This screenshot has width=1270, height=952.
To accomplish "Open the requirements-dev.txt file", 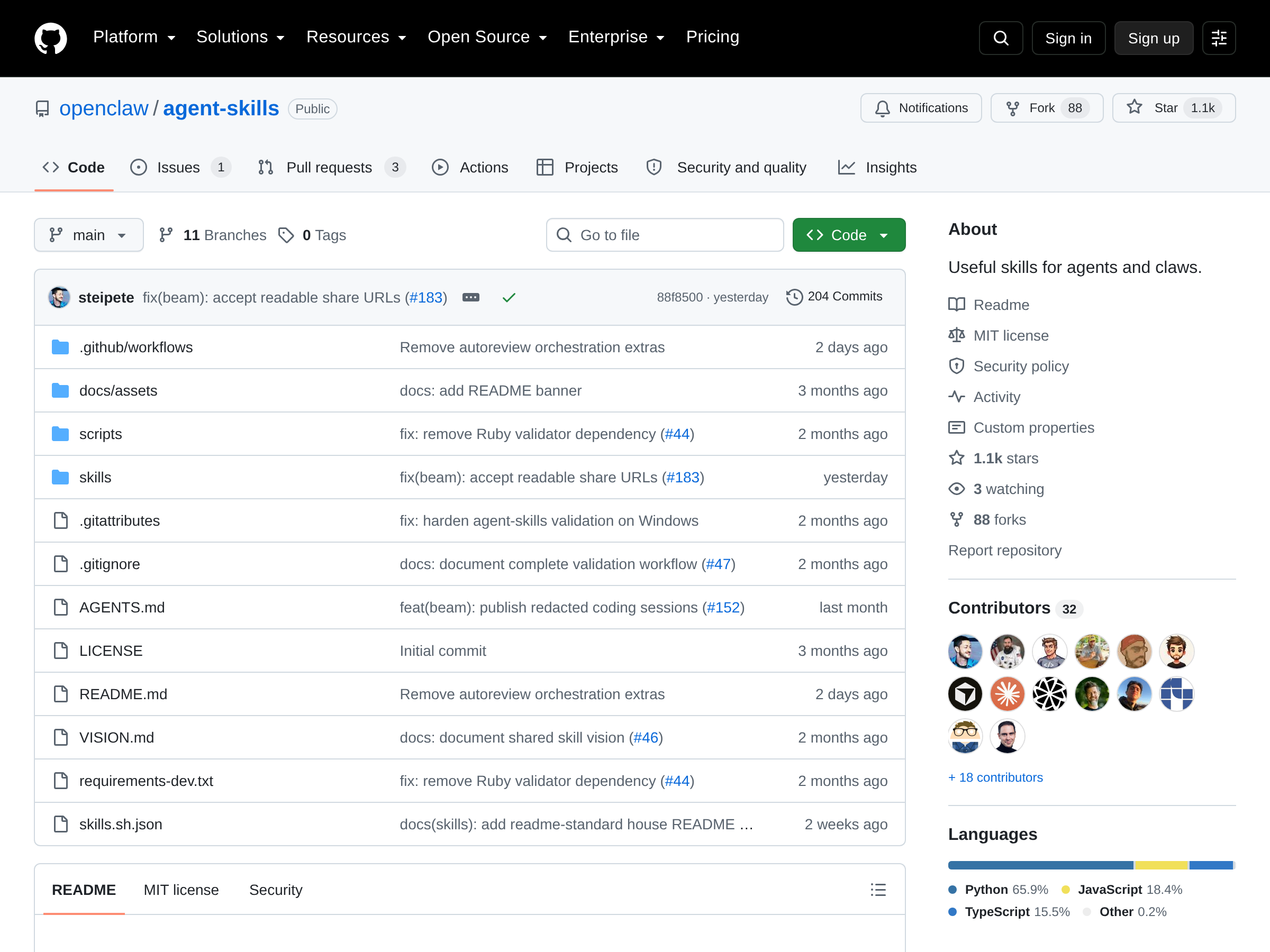I will pos(146,781).
